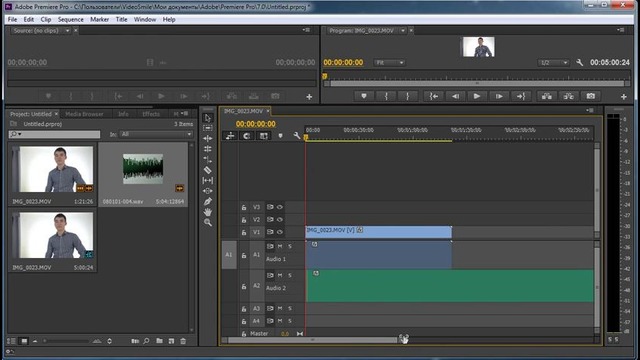Click Export Frame camera icon
Screen dimensions: 640x360
coord(591,96)
